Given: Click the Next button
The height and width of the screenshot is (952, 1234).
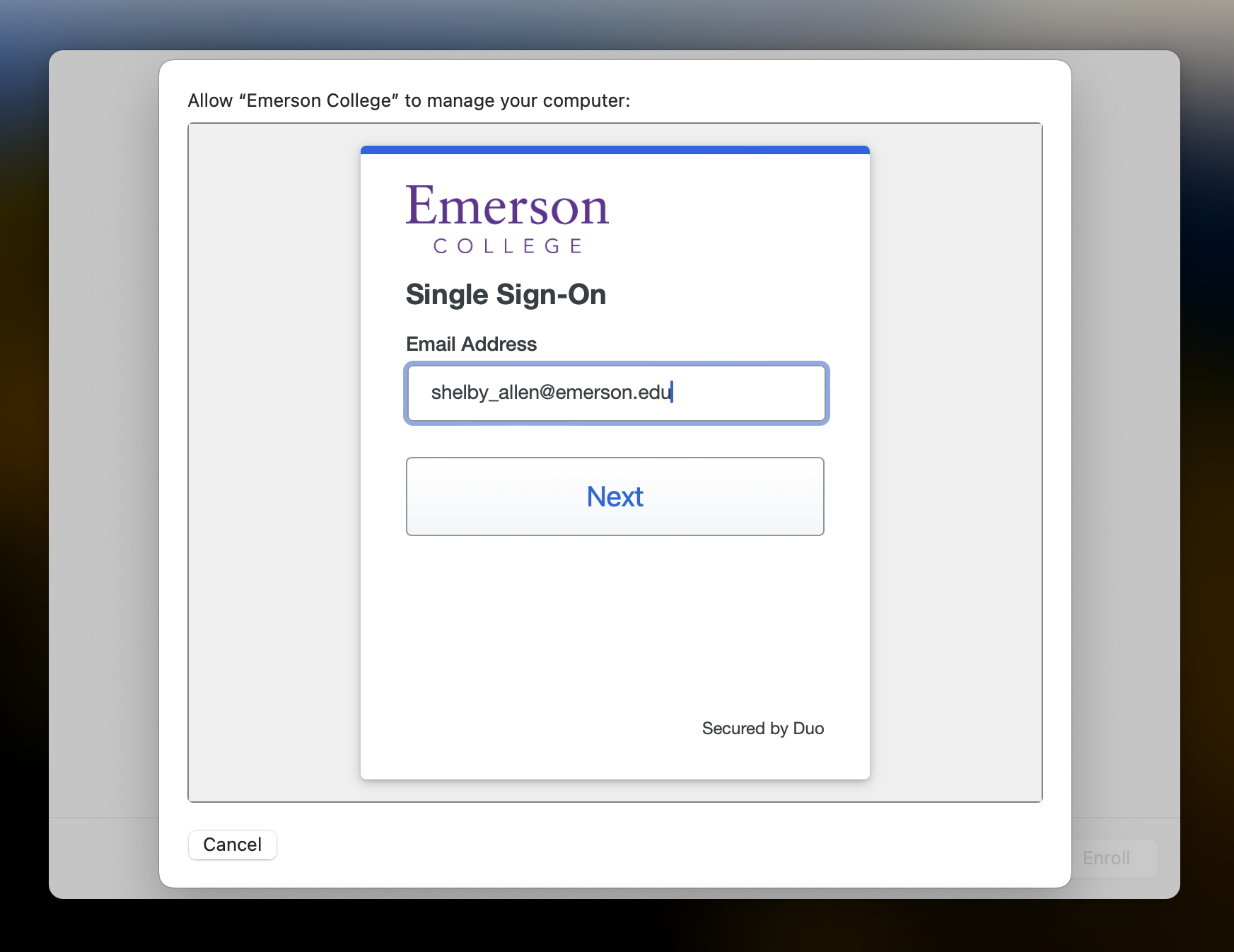Looking at the screenshot, I should pos(615,497).
